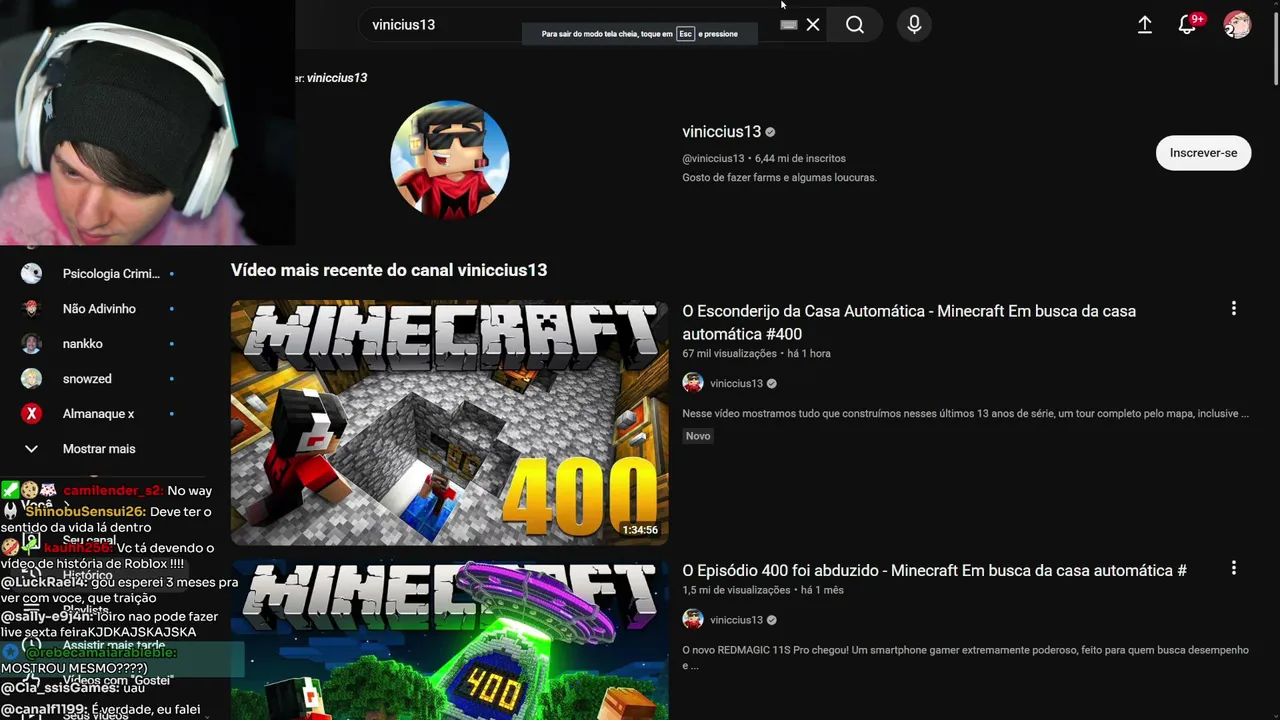Click the nankko channel avatar
1280x720 pixels.
coord(31,343)
